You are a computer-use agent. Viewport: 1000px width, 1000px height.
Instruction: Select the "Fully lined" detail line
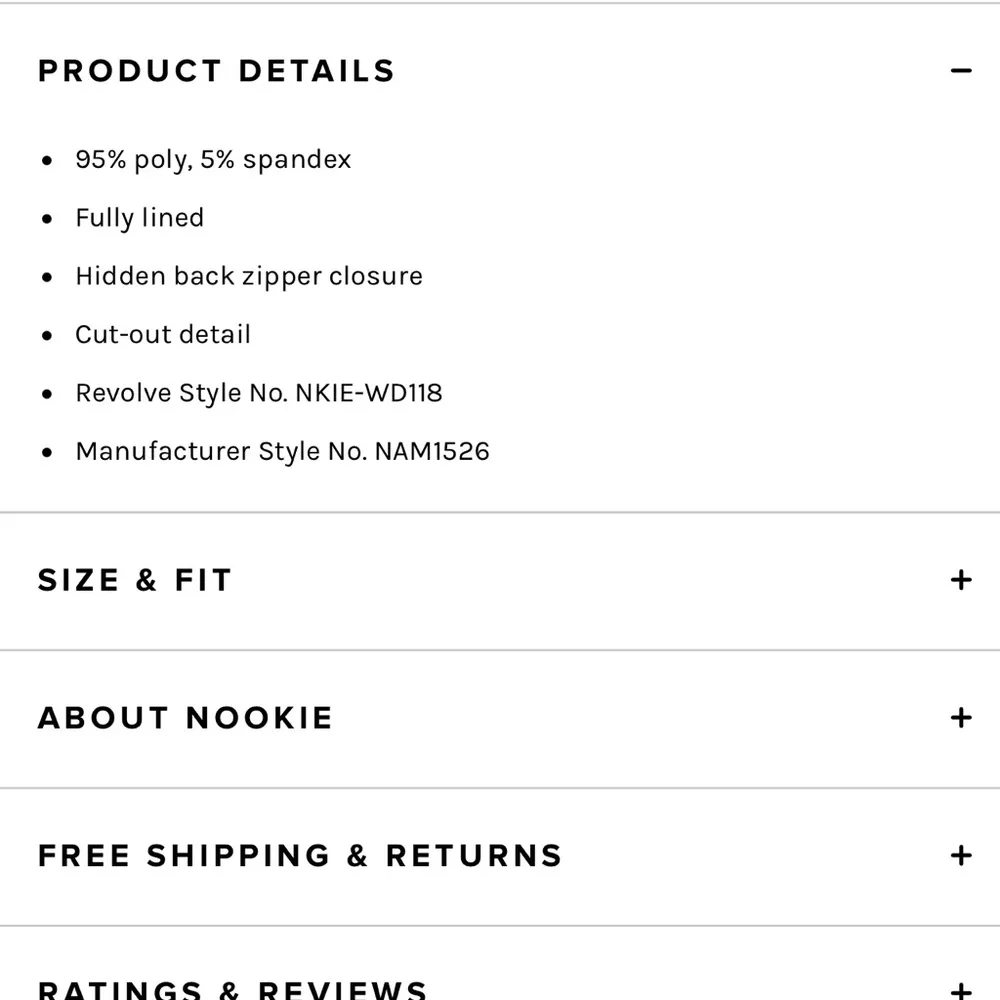click(x=139, y=218)
